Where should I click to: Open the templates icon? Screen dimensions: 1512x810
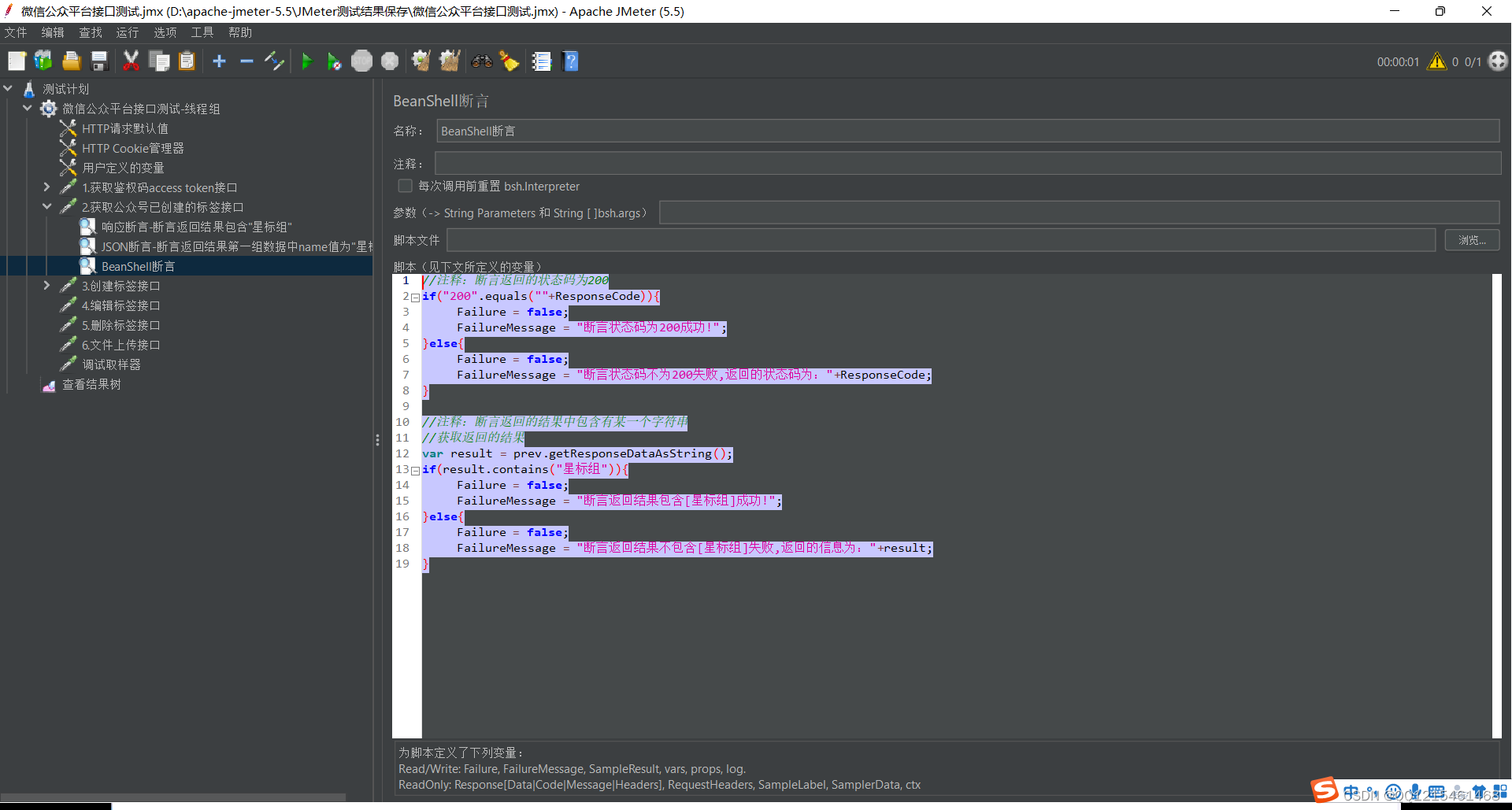coord(43,61)
